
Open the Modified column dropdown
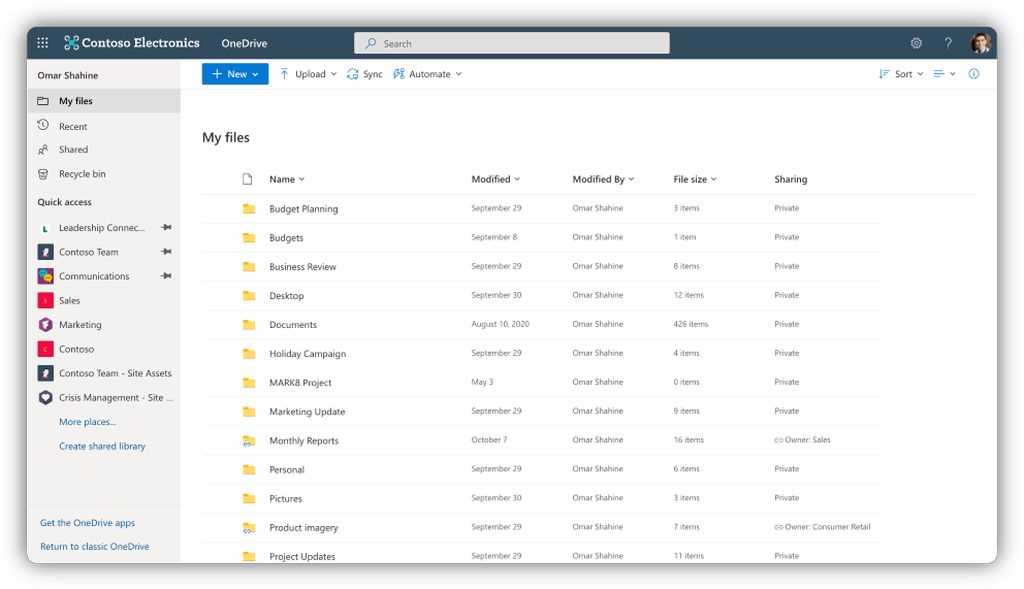coord(496,179)
